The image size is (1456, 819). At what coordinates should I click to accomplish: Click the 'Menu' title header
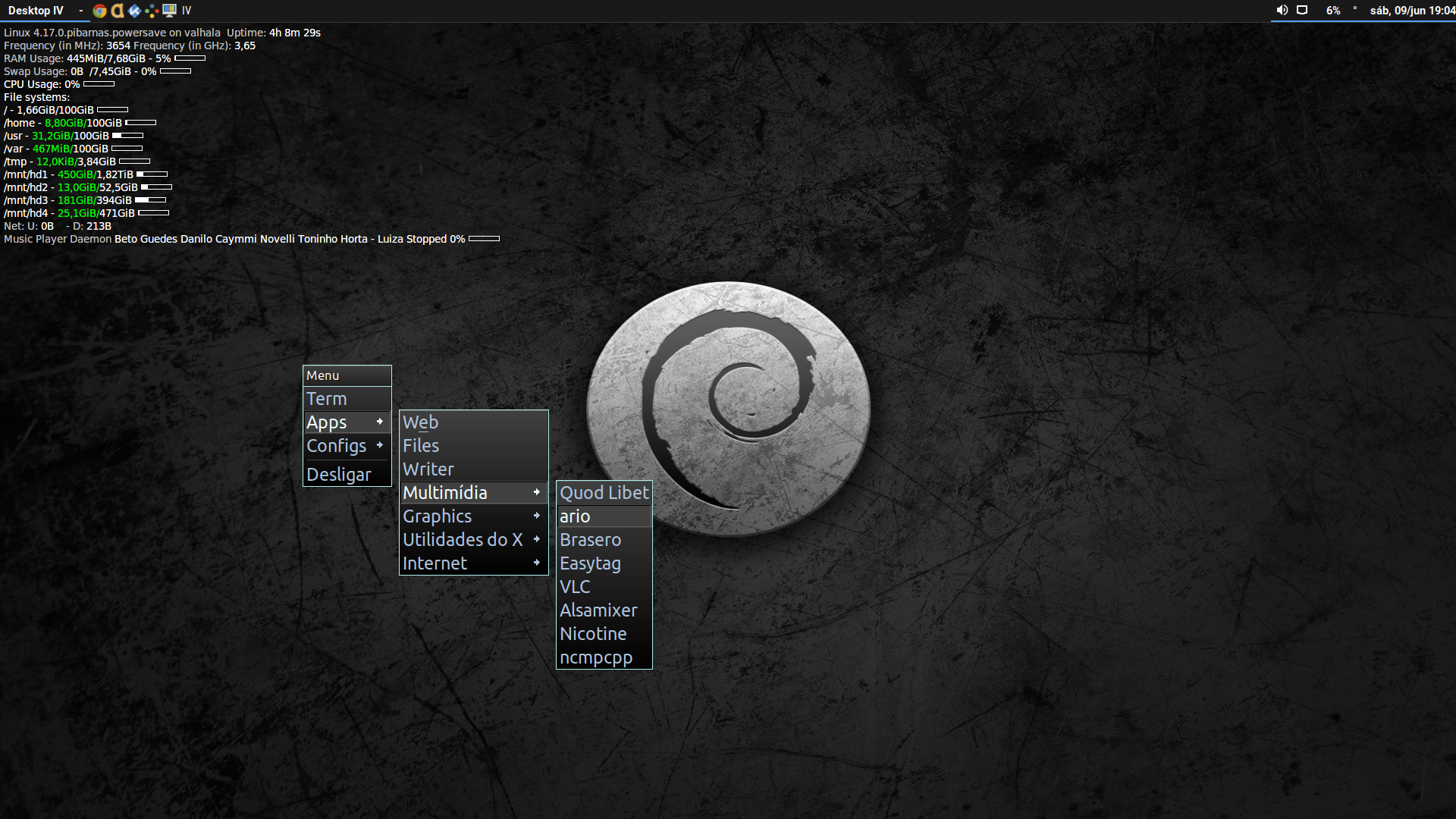[347, 375]
